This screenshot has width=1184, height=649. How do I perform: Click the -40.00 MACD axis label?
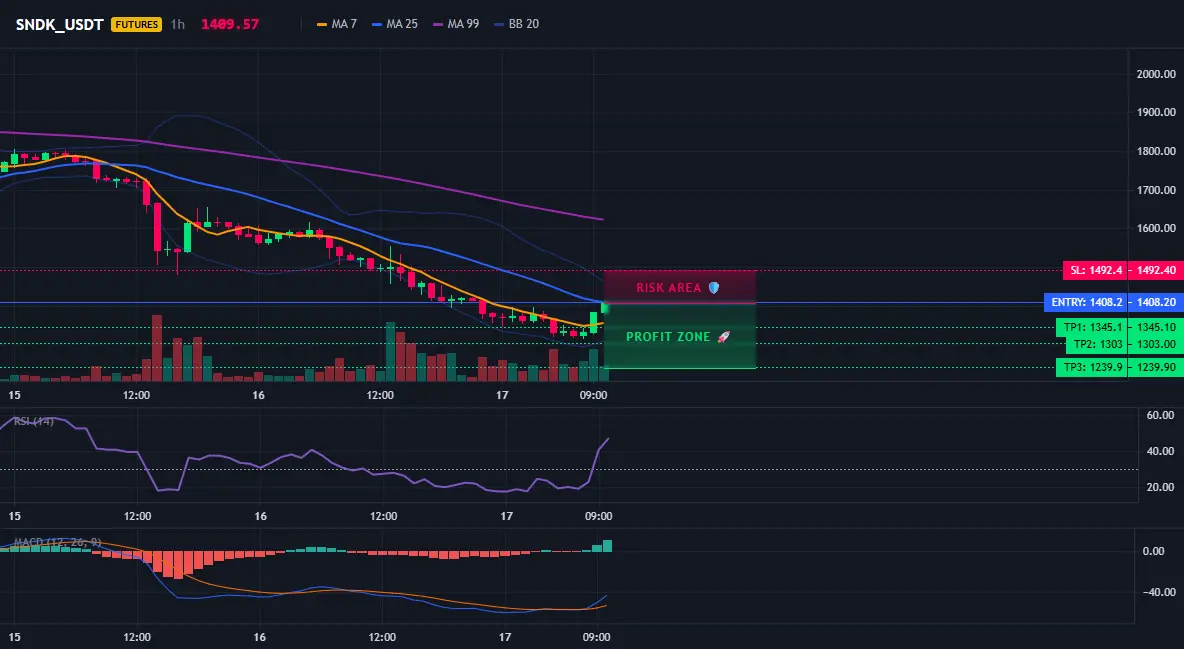pos(1157,592)
